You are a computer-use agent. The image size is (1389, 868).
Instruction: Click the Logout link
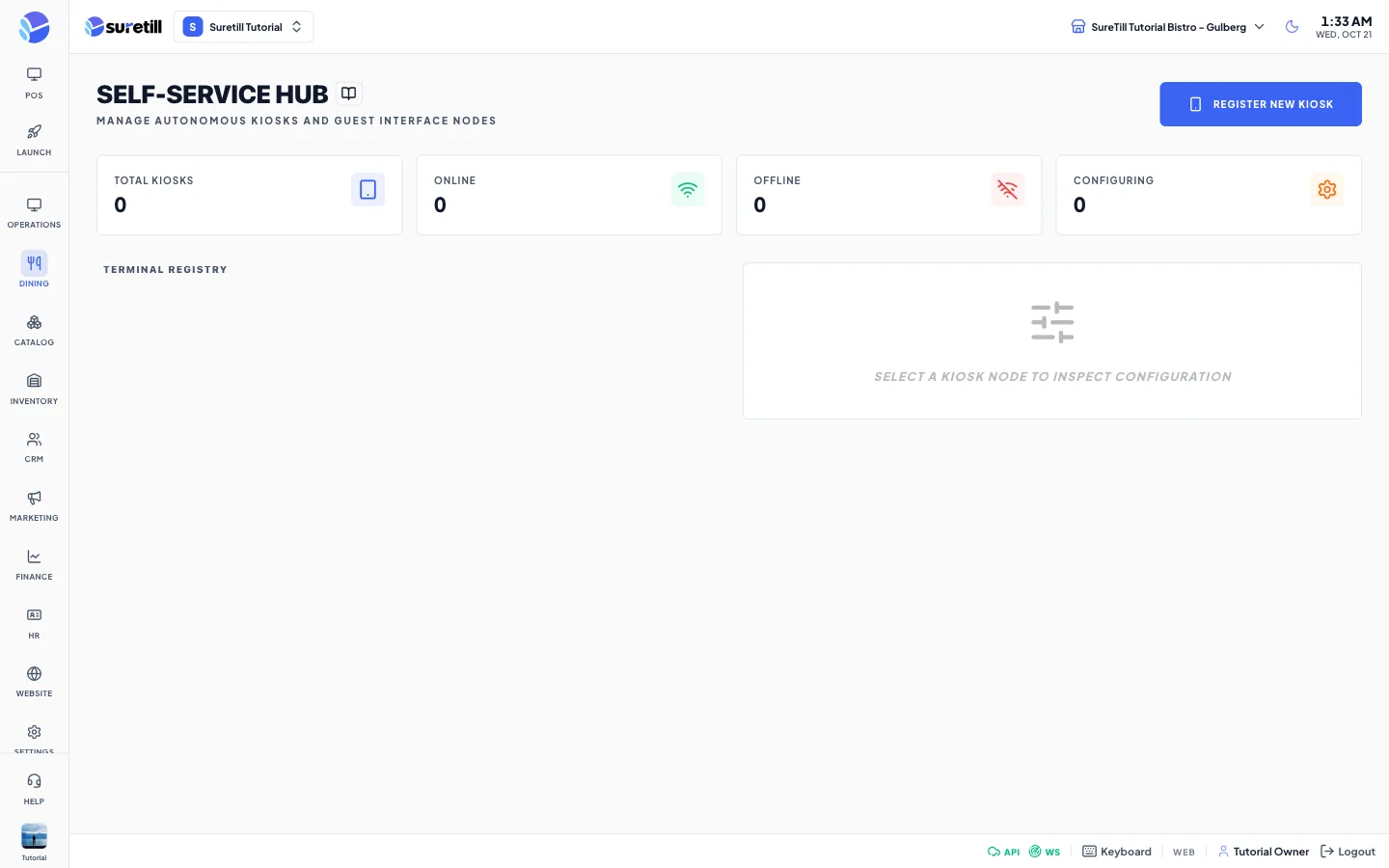tap(1348, 852)
